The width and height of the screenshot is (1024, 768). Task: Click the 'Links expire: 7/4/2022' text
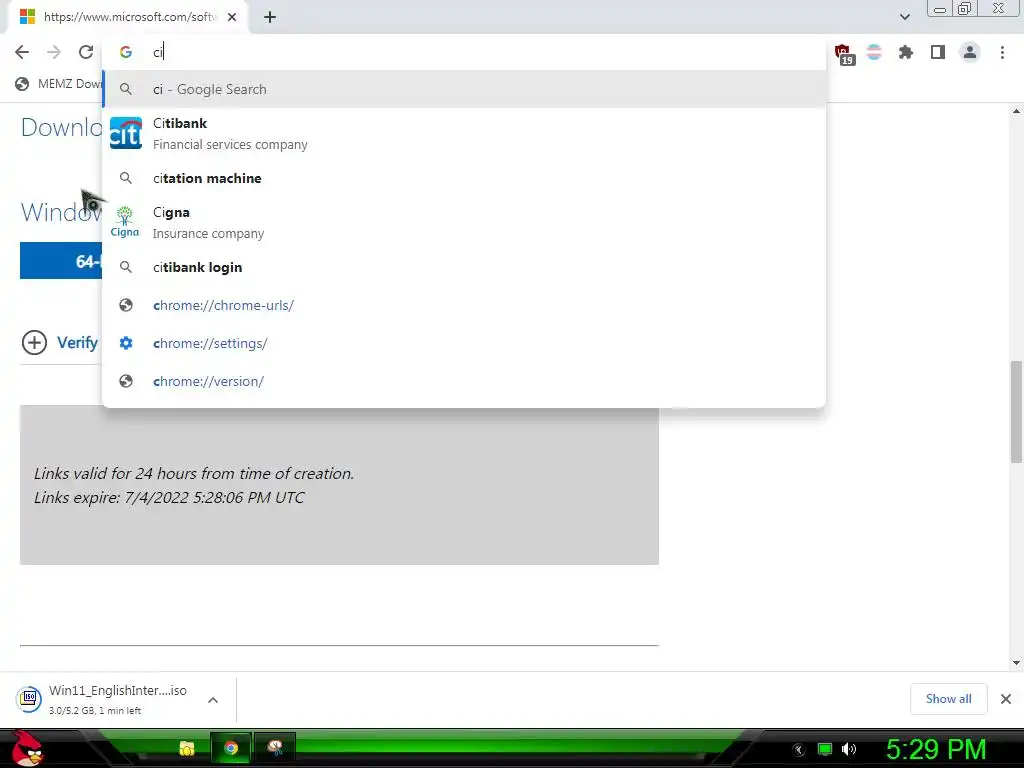click(168, 498)
